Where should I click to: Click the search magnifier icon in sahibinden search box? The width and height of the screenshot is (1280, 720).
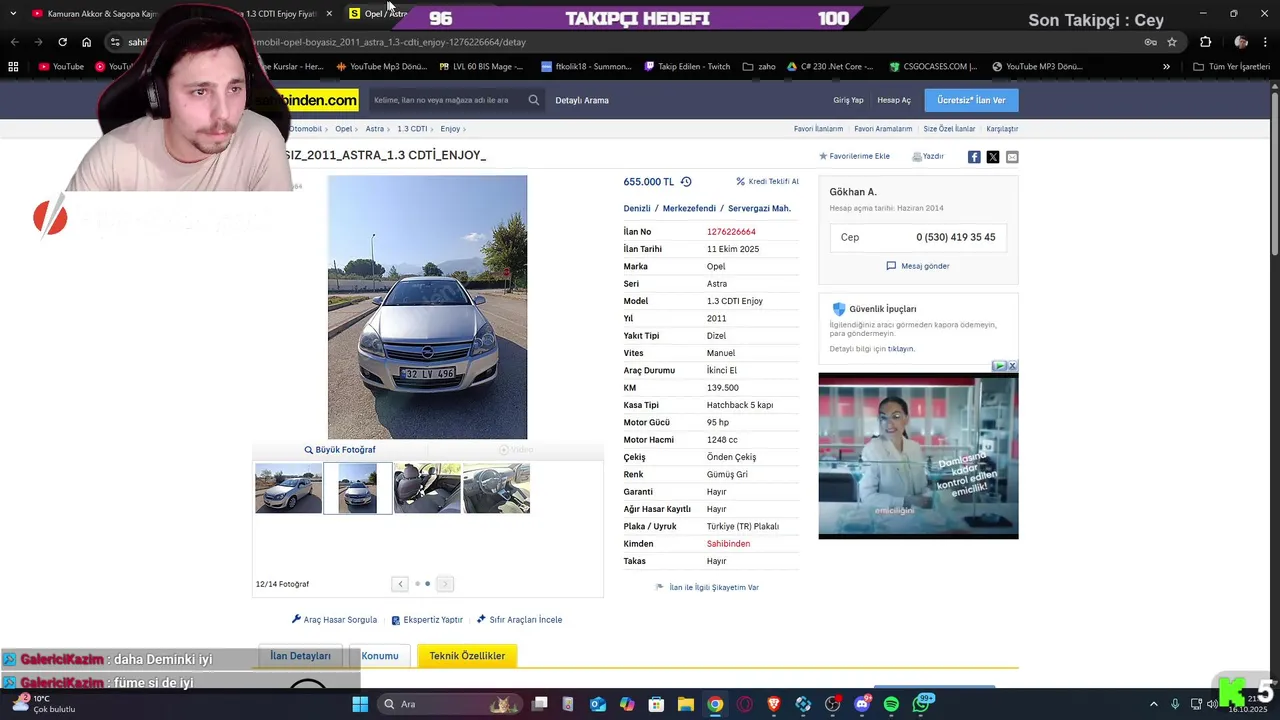[x=533, y=100]
